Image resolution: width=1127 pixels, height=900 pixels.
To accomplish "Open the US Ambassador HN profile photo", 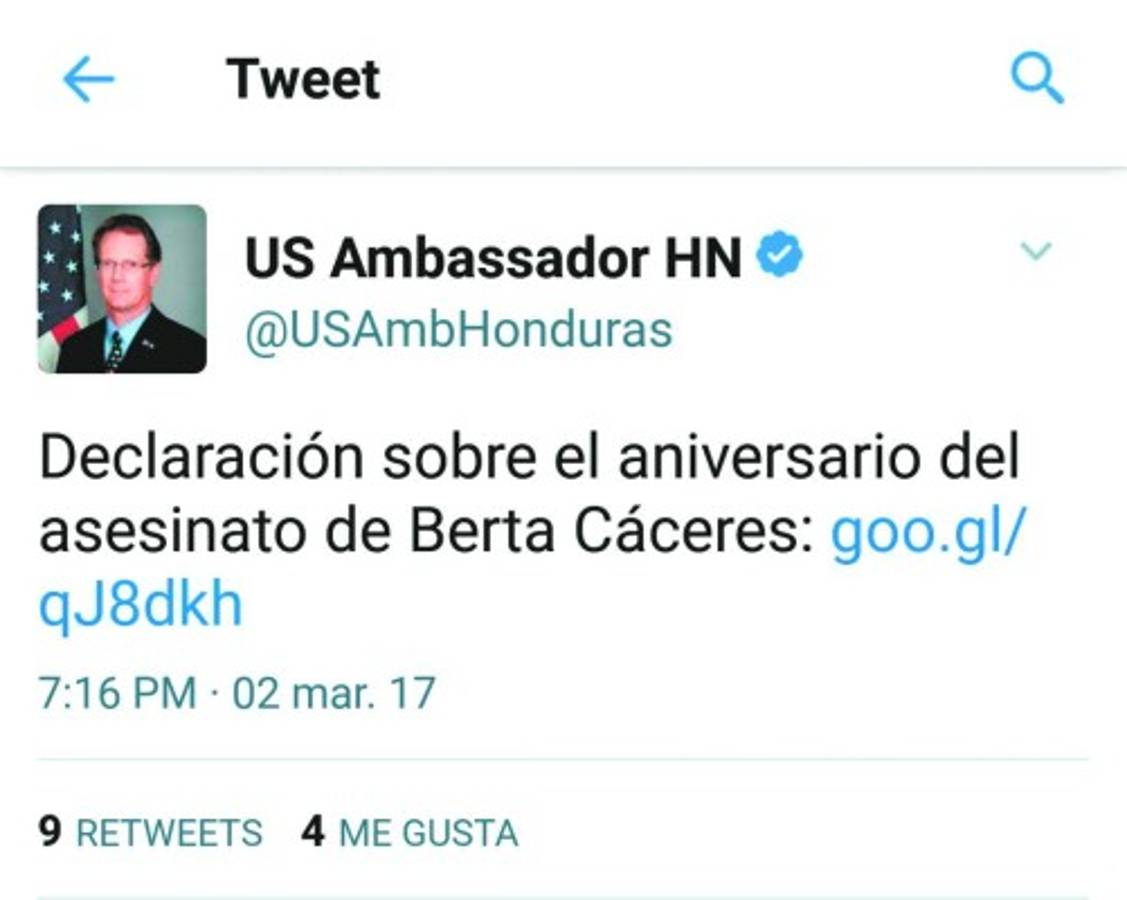I will pyautogui.click(x=122, y=288).
